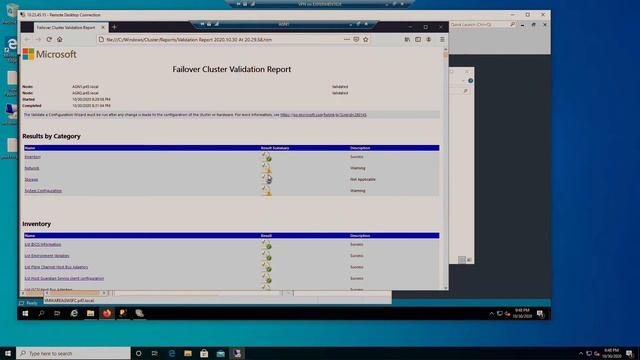Screen dimensions: 640x360
Task: Open the Network category link
Action: [x=32, y=168]
